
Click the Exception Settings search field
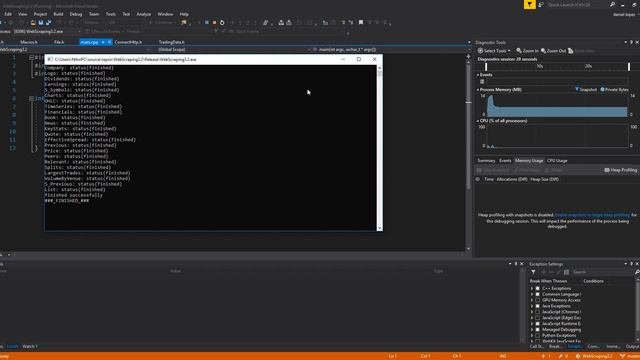click(x=602, y=272)
